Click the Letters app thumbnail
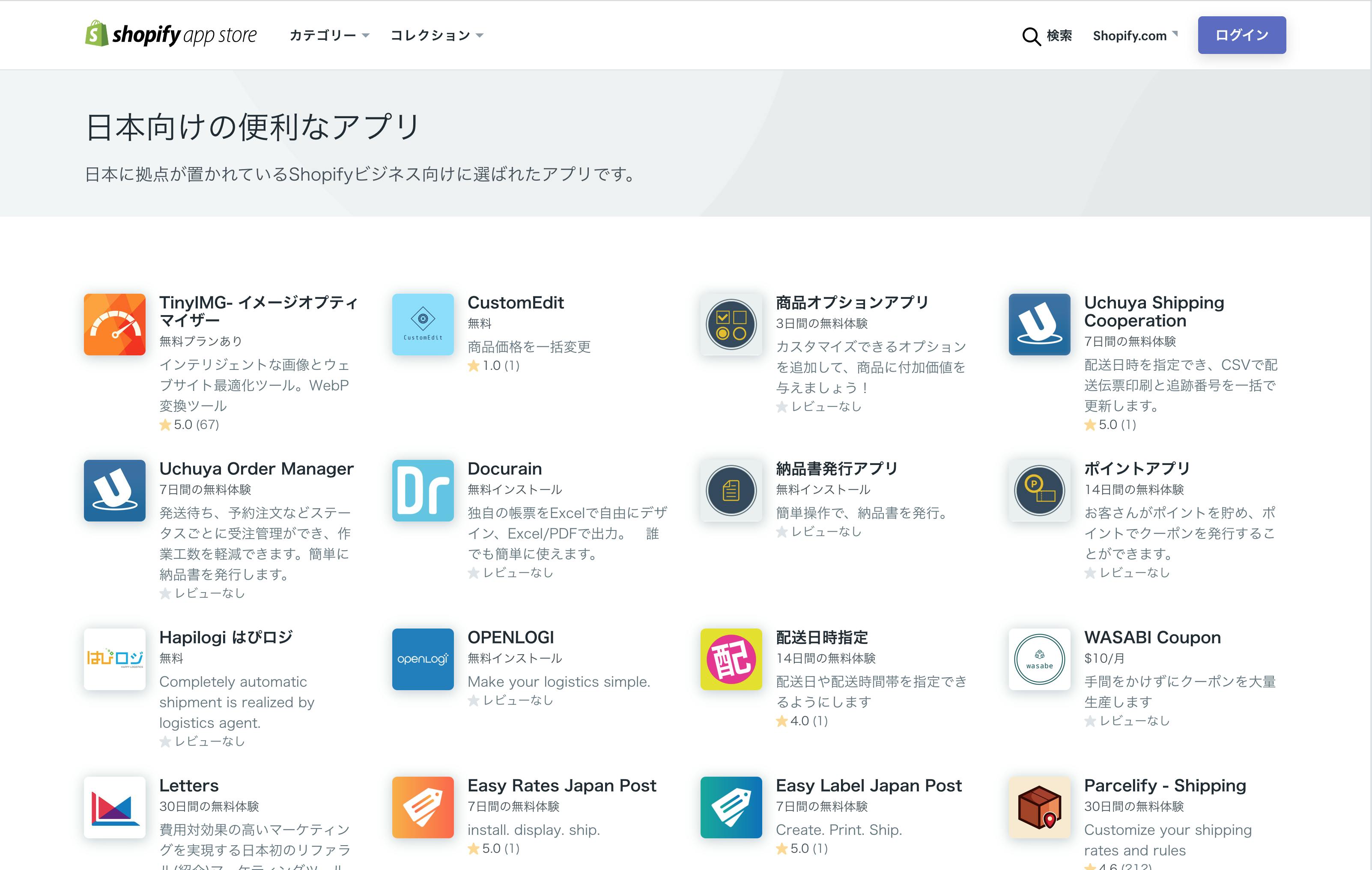Screen dimensions: 1372x870 coord(114,808)
